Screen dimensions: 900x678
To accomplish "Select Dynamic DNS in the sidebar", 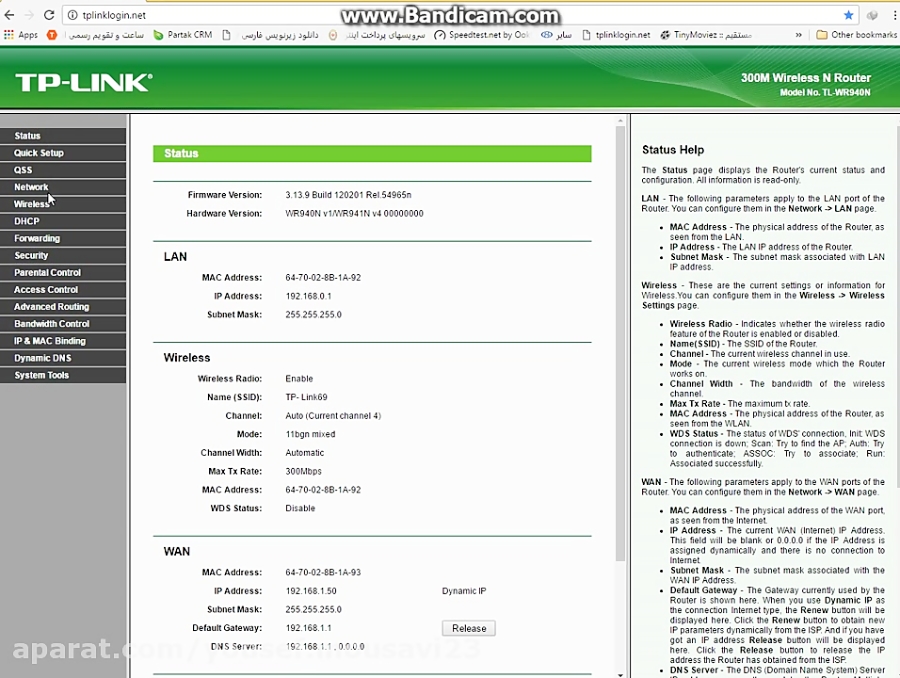I will (63, 358).
